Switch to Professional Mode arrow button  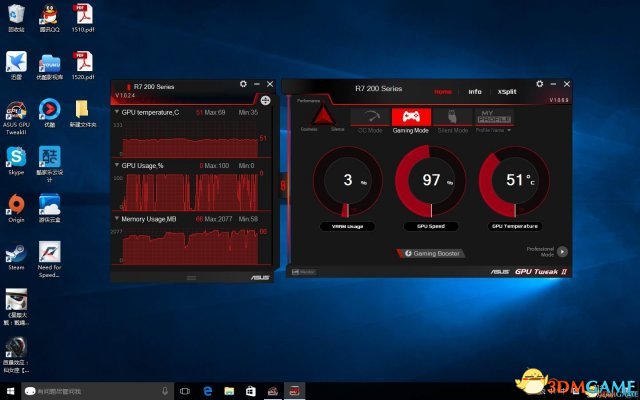coord(562,252)
